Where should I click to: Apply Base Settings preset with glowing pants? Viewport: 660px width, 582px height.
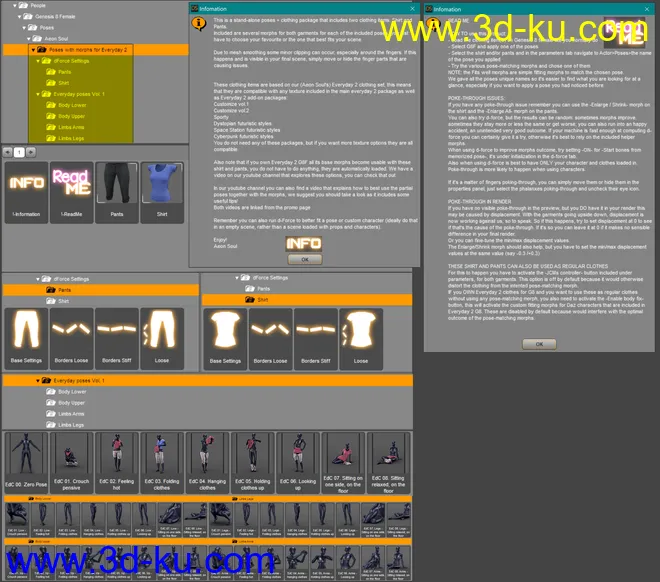tap(23, 332)
